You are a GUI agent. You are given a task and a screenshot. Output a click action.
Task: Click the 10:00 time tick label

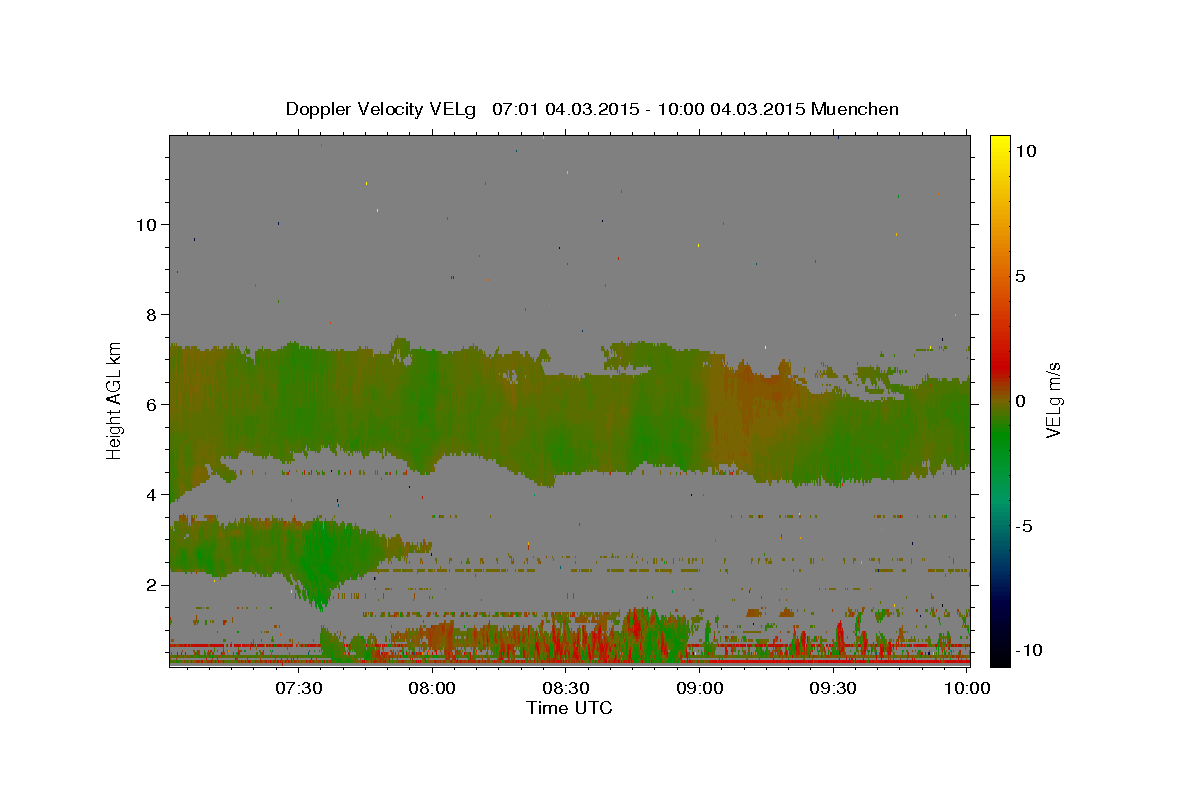(967, 688)
